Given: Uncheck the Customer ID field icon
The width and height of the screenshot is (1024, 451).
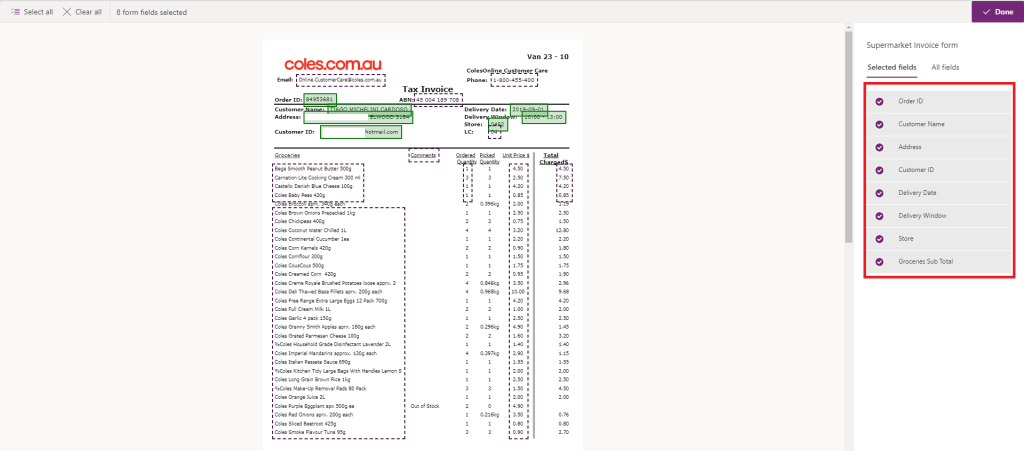Looking at the screenshot, I should pyautogui.click(x=879, y=170).
